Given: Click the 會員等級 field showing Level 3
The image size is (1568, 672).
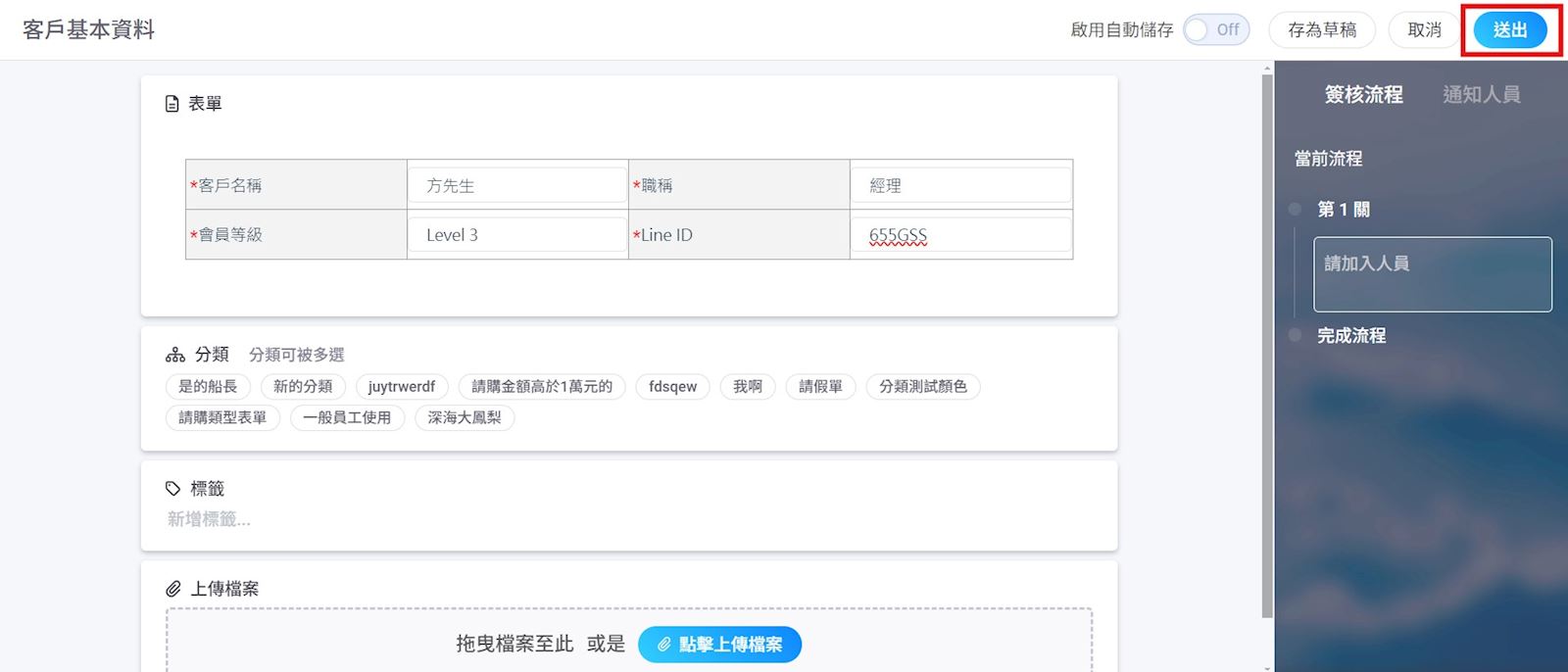Looking at the screenshot, I should click(516, 235).
